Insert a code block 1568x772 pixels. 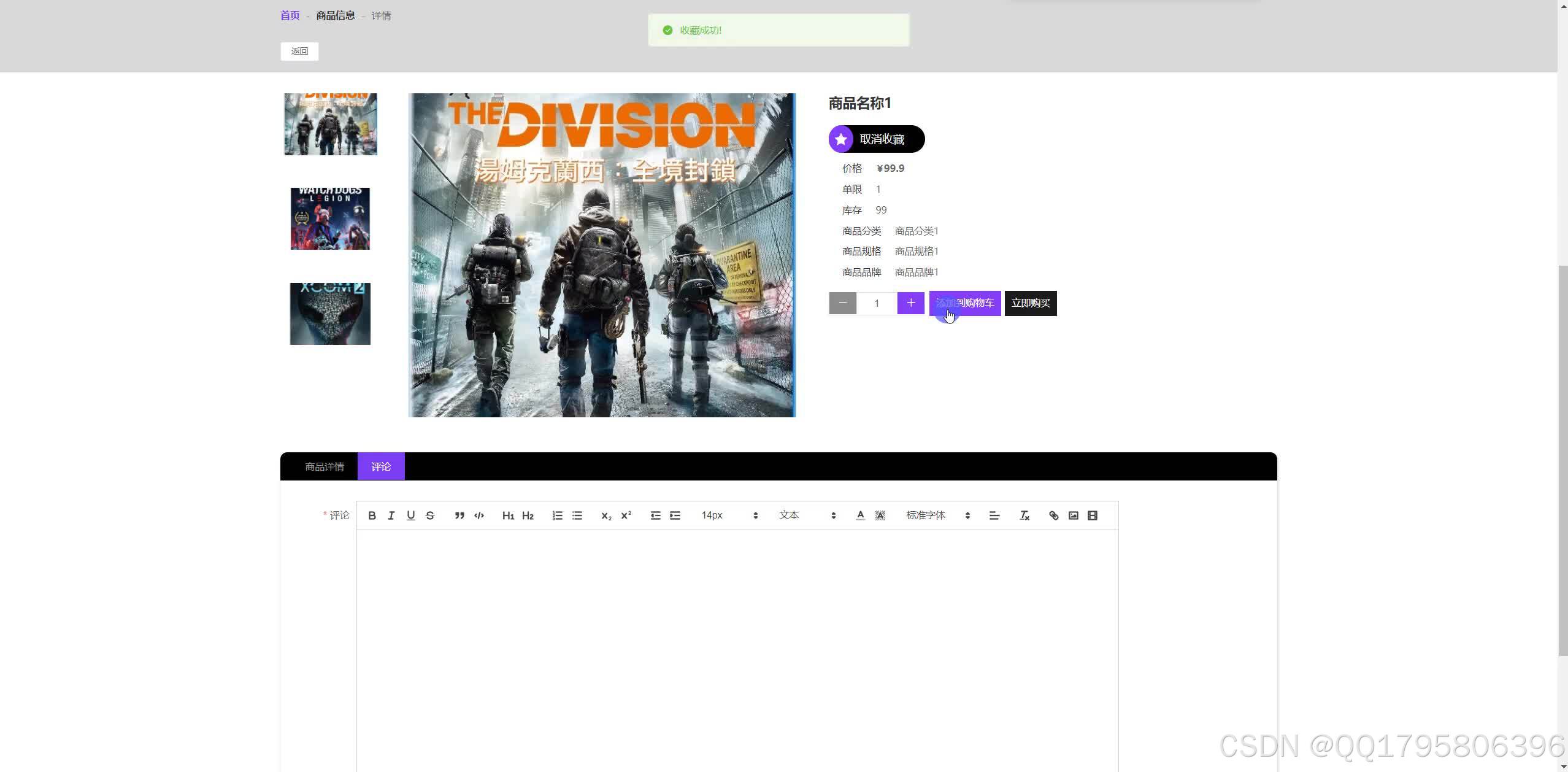pyautogui.click(x=479, y=515)
